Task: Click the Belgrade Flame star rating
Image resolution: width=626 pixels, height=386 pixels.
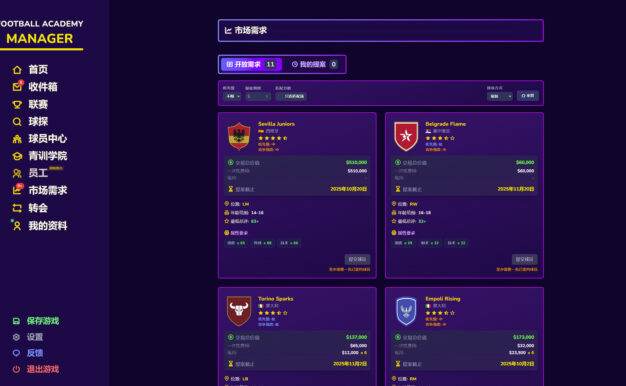Action: click(x=440, y=138)
